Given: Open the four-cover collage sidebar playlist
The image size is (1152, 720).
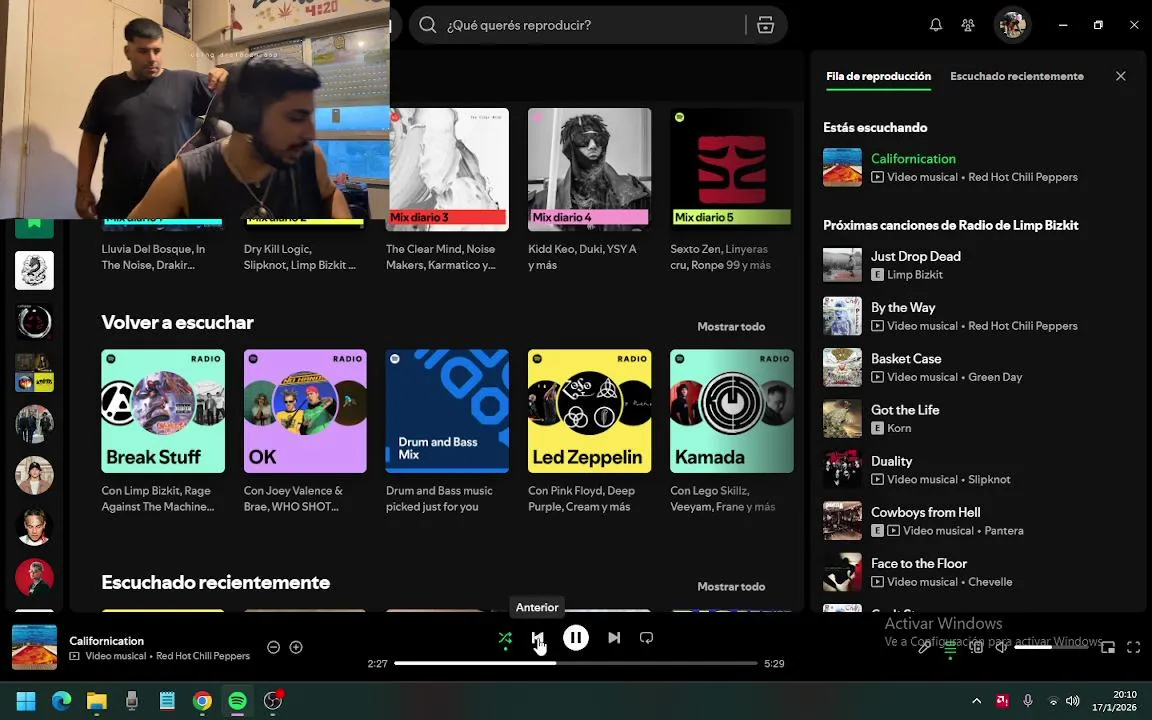Looking at the screenshot, I should [35, 372].
